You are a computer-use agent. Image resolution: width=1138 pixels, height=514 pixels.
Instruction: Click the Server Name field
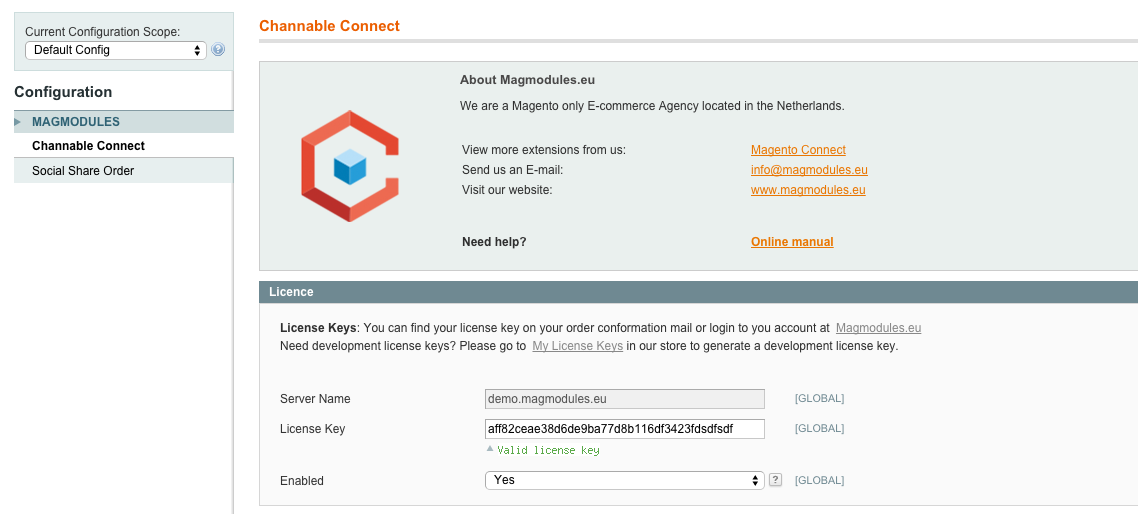624,399
